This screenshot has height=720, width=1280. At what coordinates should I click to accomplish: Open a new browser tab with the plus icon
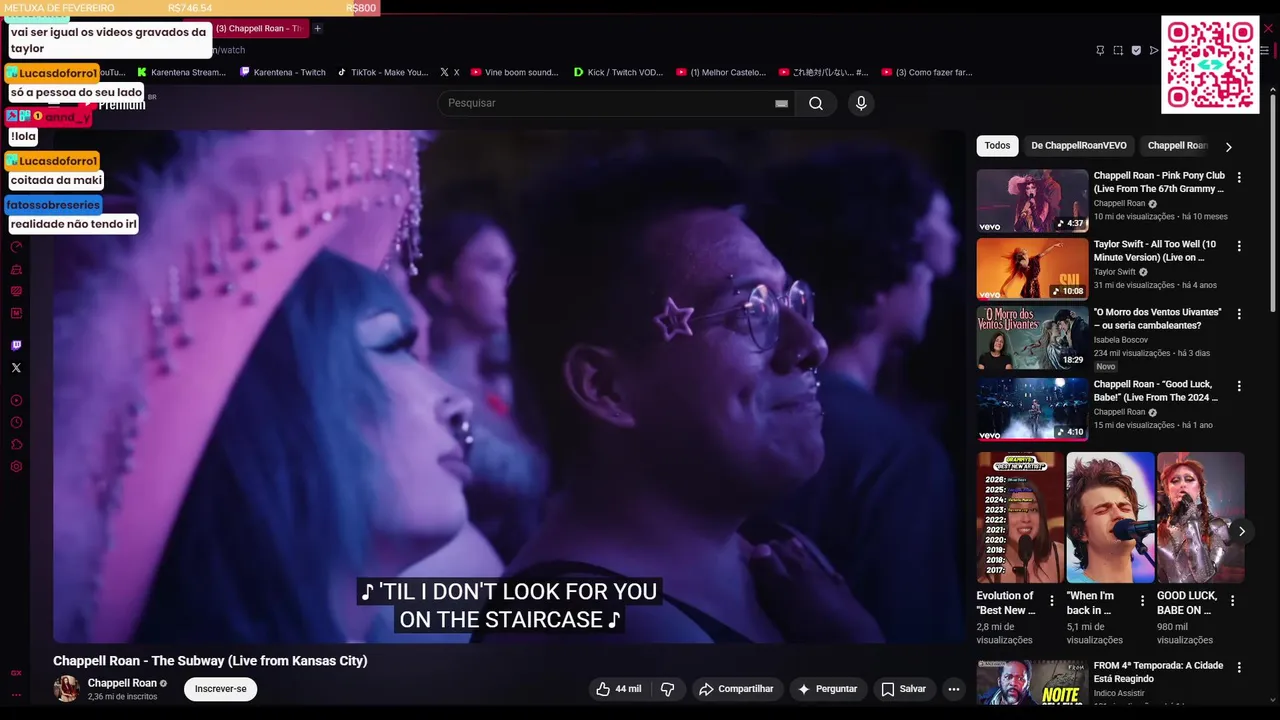pos(317,28)
